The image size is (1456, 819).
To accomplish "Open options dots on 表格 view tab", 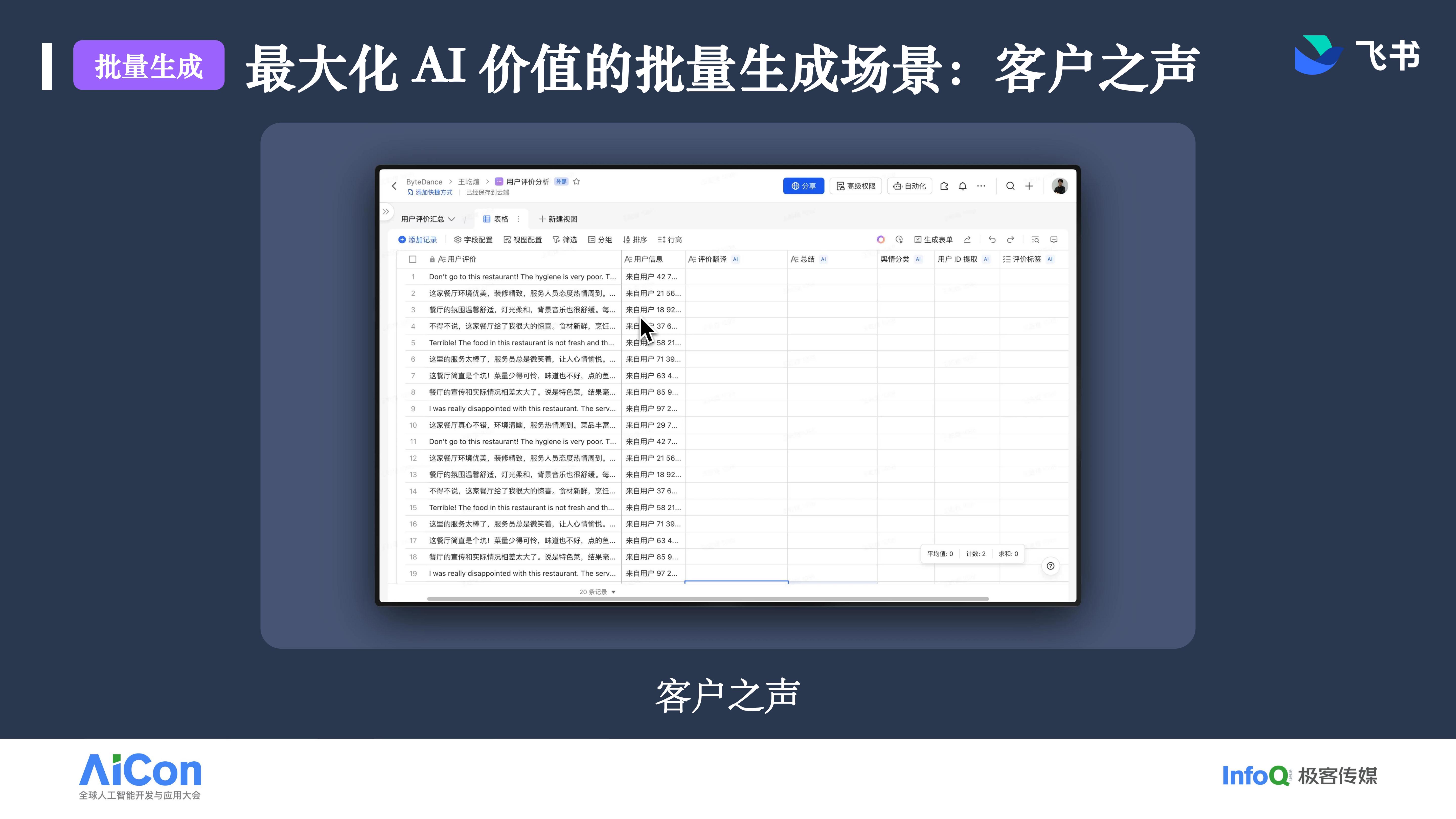I will click(518, 219).
